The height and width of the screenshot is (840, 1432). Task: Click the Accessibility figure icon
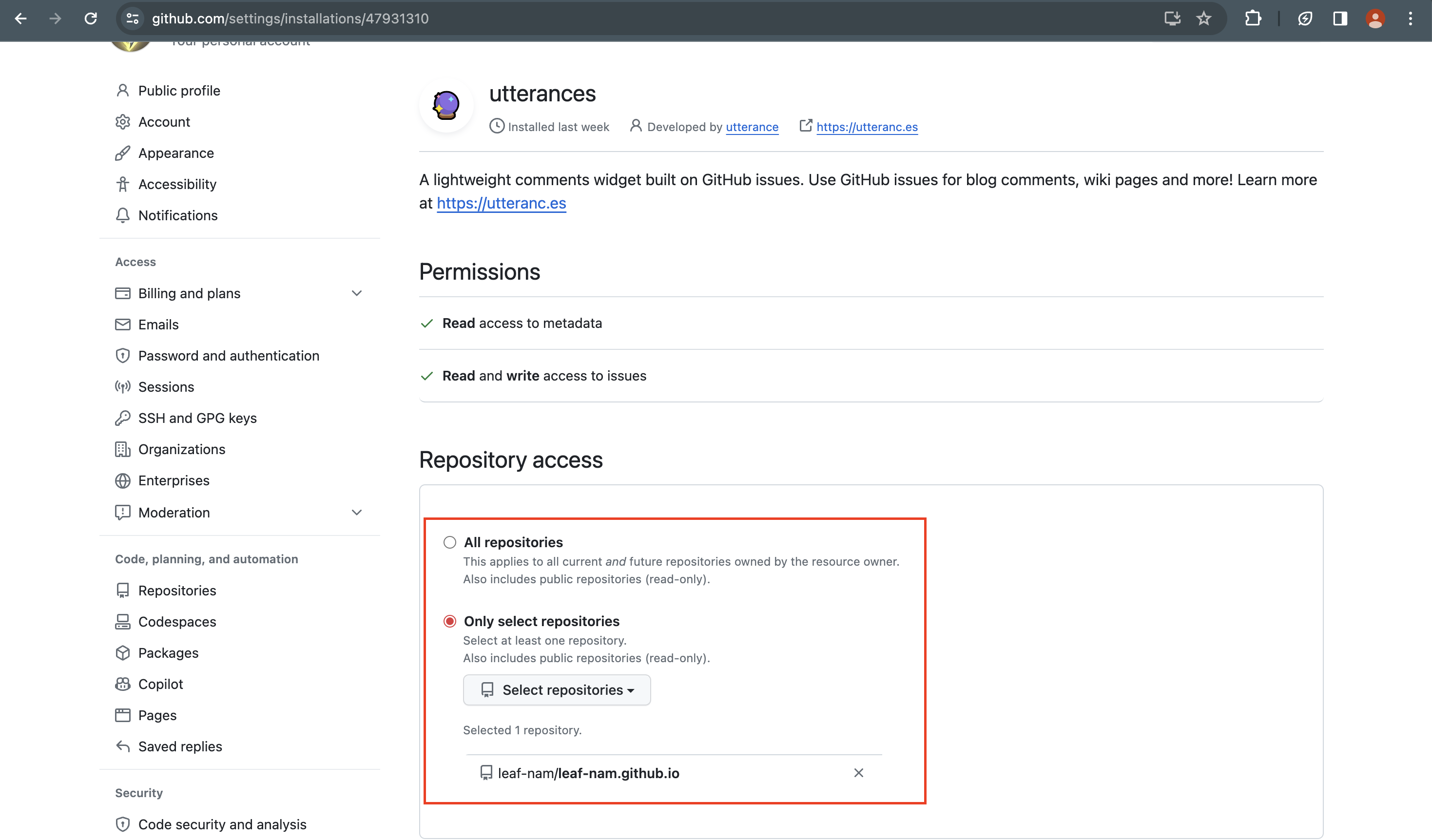[x=122, y=184]
